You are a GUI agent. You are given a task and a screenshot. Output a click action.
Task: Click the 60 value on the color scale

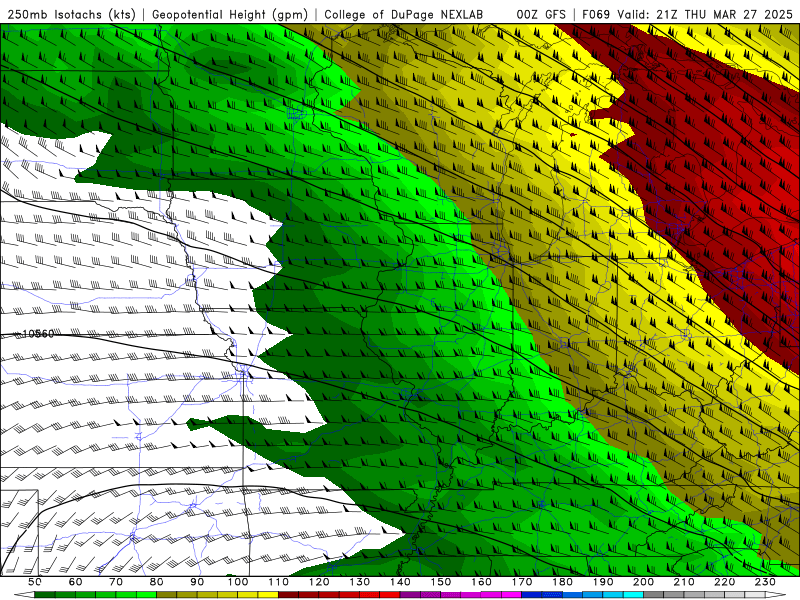(75, 582)
